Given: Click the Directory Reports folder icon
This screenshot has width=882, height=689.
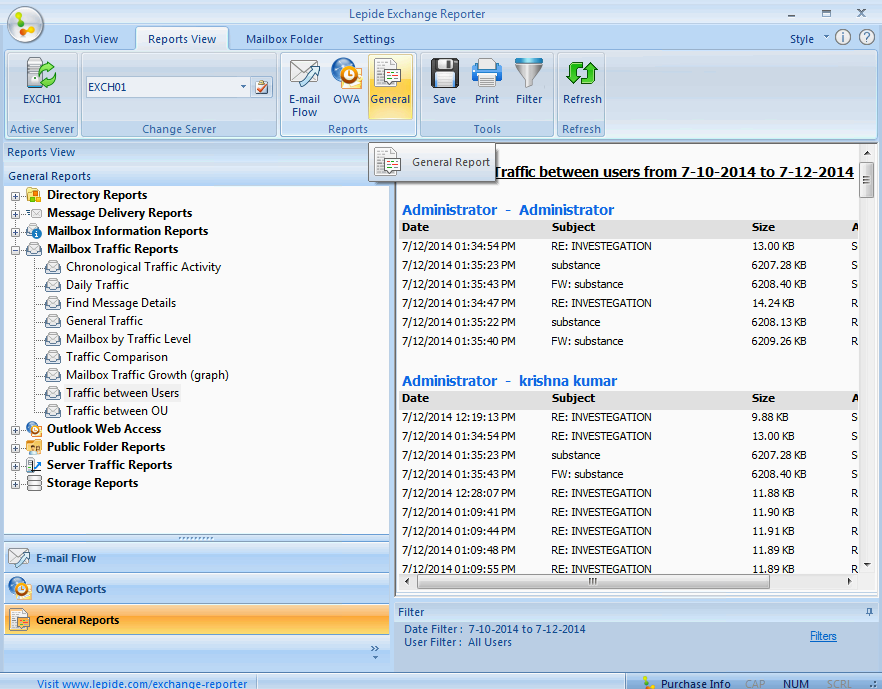Looking at the screenshot, I should 34,195.
